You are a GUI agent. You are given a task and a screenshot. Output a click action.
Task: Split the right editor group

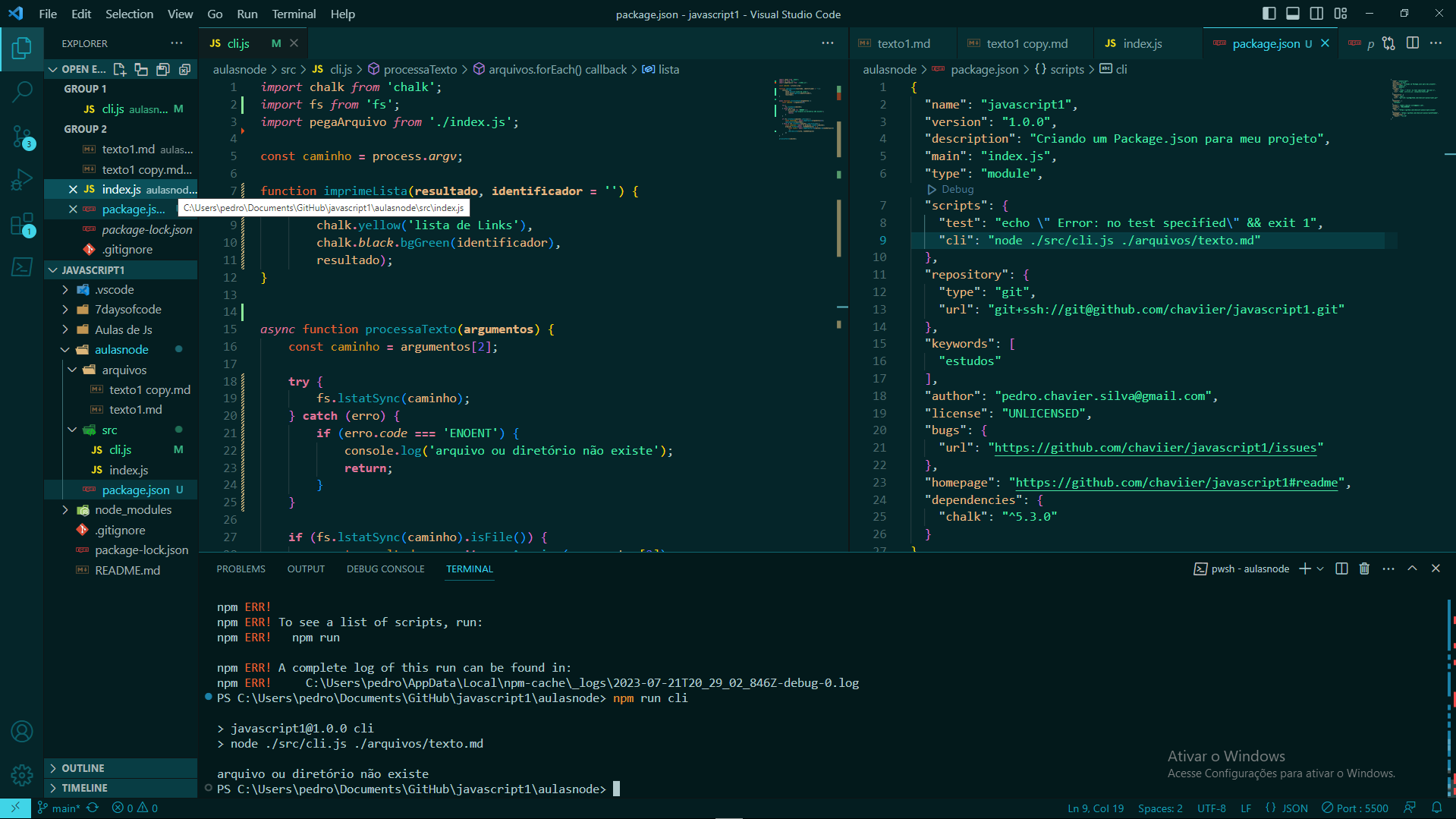coord(1413,43)
